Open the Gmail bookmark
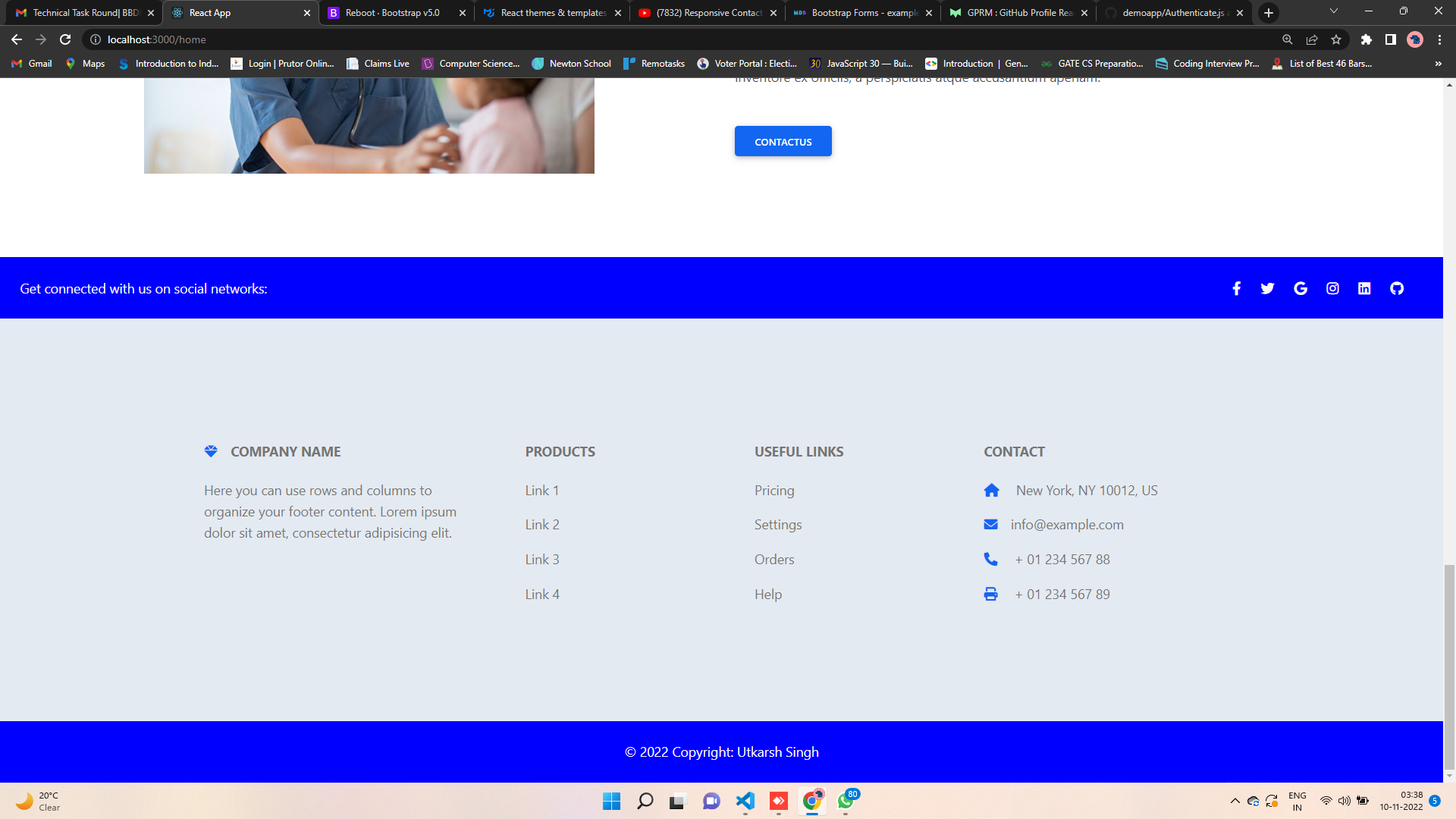Image resolution: width=1456 pixels, height=819 pixels. (30, 64)
